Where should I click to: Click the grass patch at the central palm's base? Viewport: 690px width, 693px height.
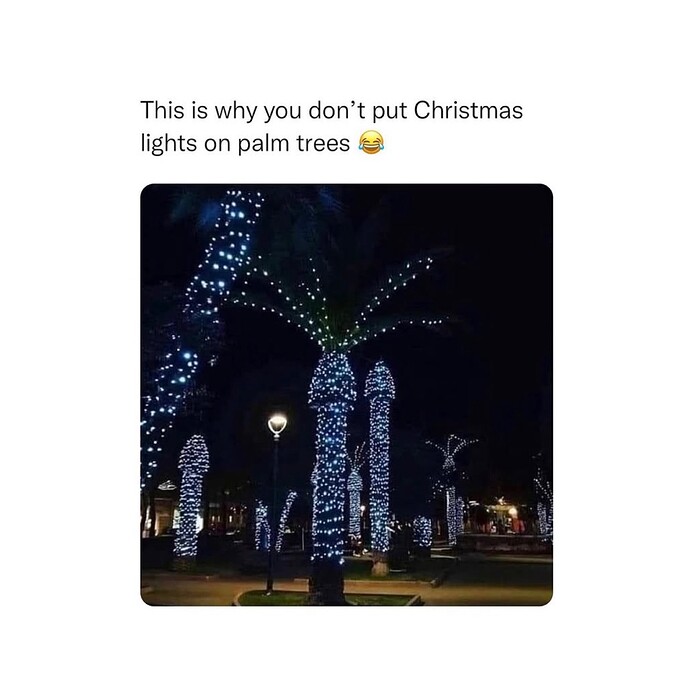[x=329, y=599]
